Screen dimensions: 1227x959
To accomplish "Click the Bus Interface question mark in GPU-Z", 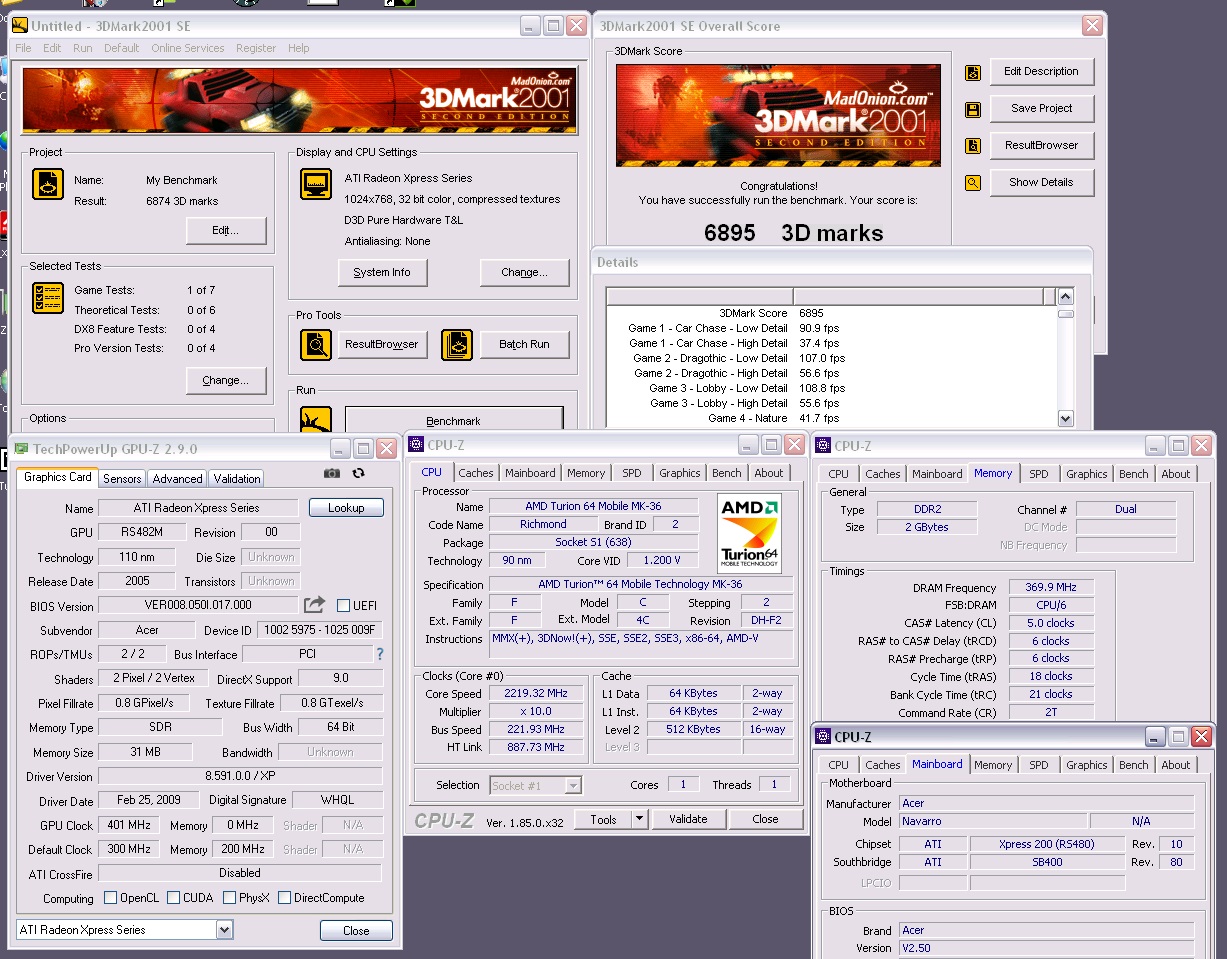I will [x=379, y=654].
